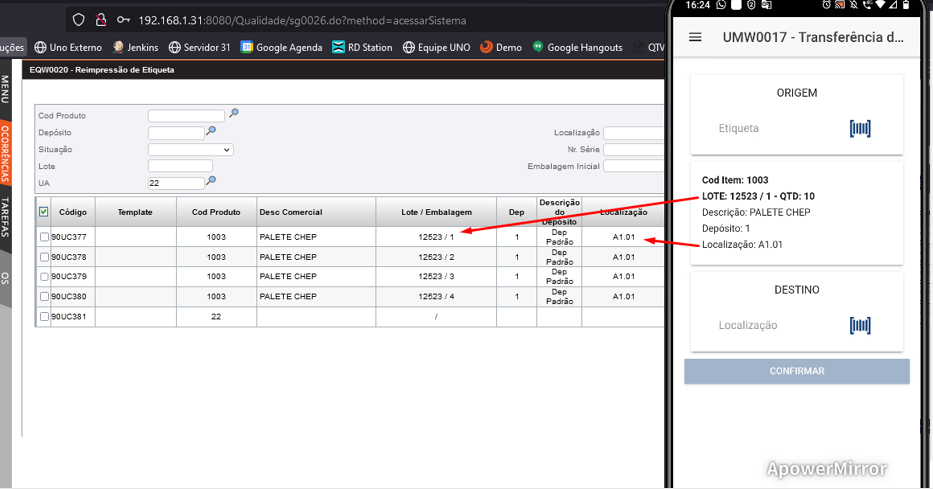Click the insecure connection padlock icon
Image resolution: width=933 pixels, height=489 pixels.
point(101,20)
